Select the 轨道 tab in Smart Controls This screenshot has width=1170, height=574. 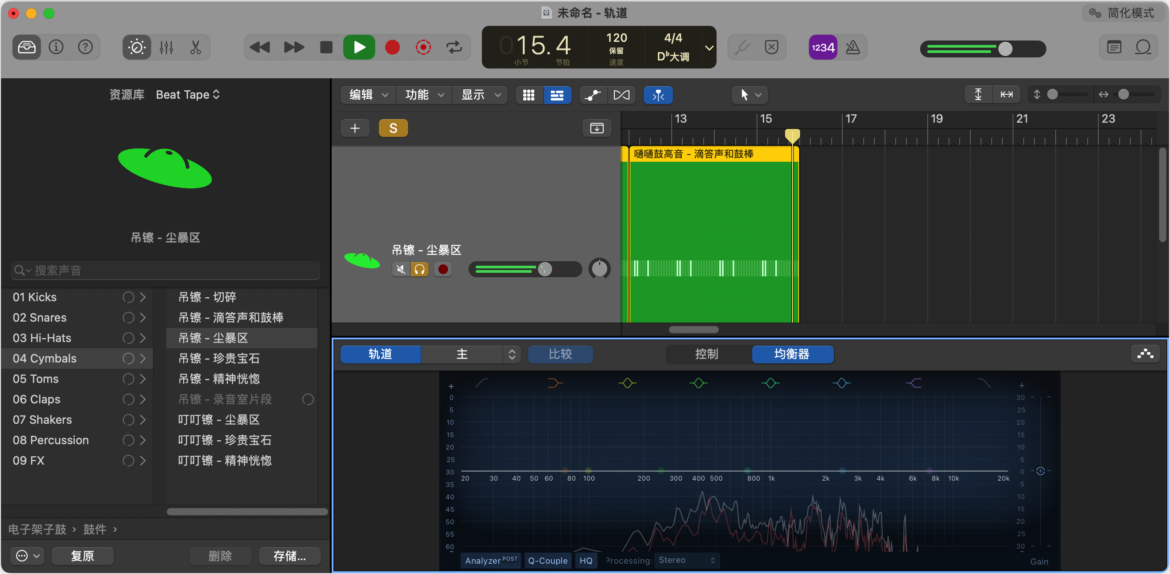[x=381, y=355]
